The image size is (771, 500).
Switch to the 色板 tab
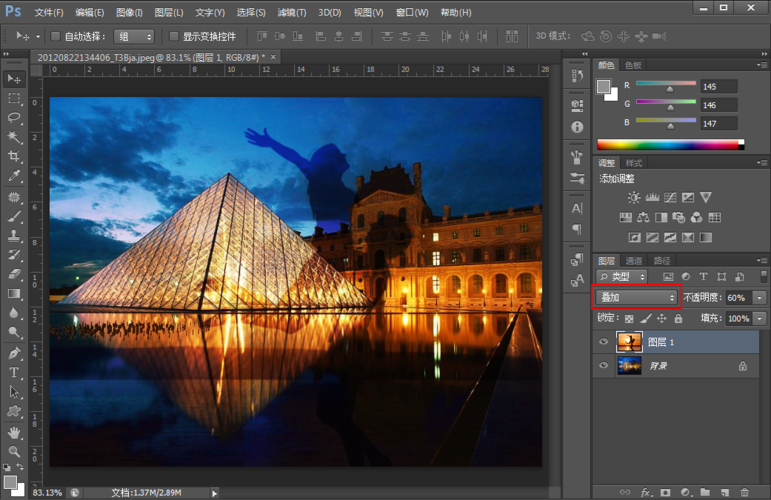tap(633, 65)
